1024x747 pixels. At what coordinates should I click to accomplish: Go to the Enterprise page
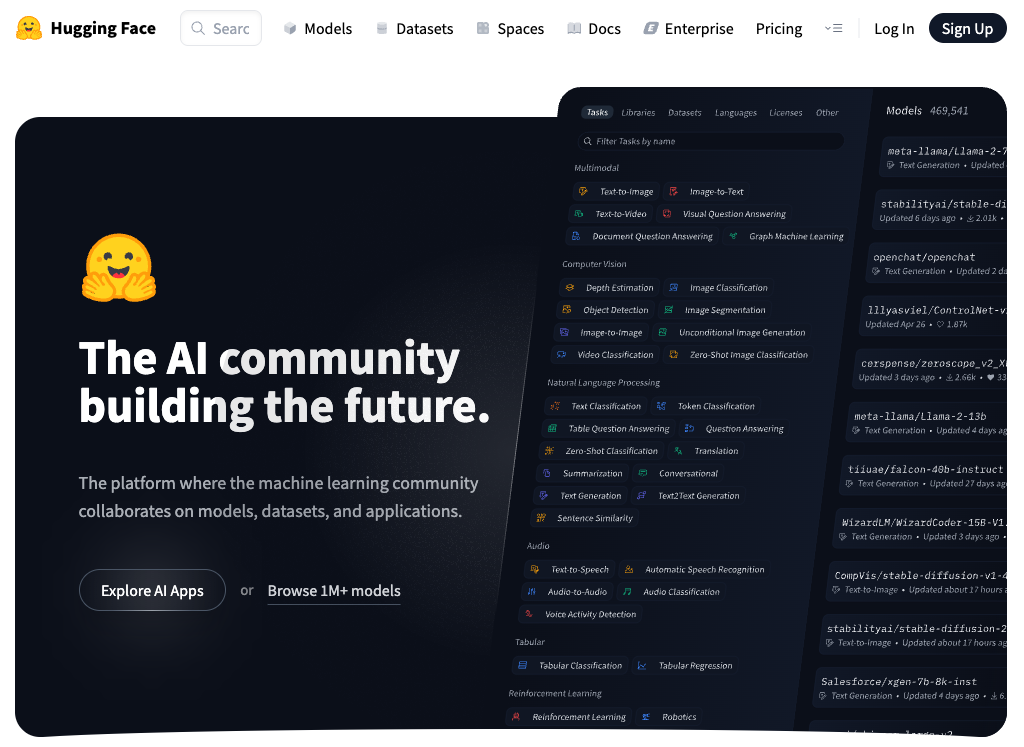(689, 29)
